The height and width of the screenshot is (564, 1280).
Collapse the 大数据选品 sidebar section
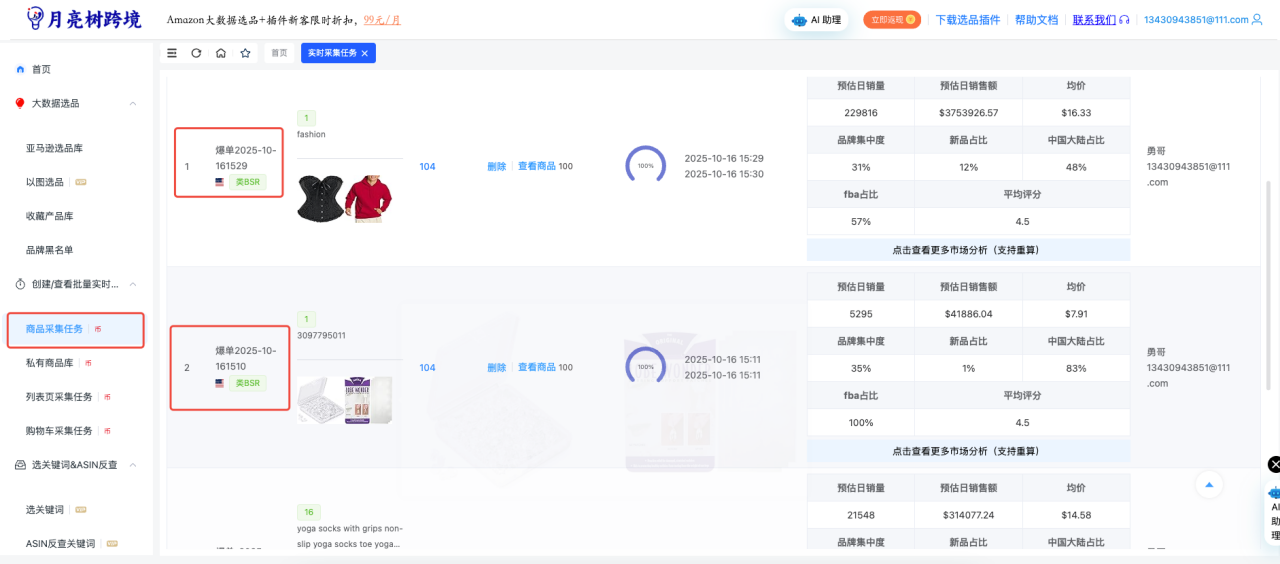133,103
